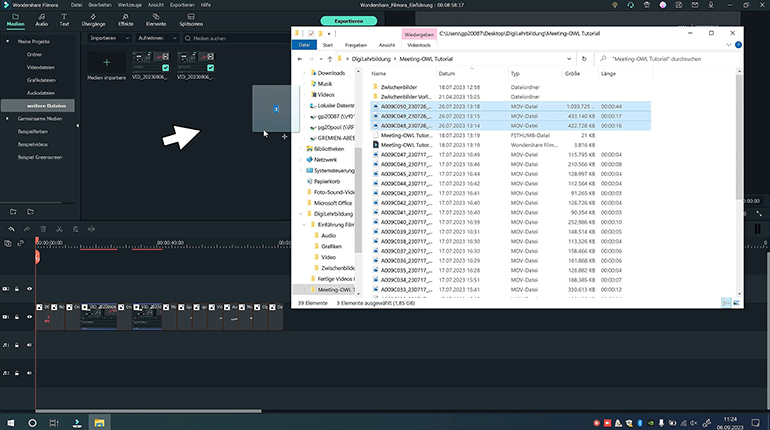
Task: Toggle lock on video track 2
Action: 17,289
